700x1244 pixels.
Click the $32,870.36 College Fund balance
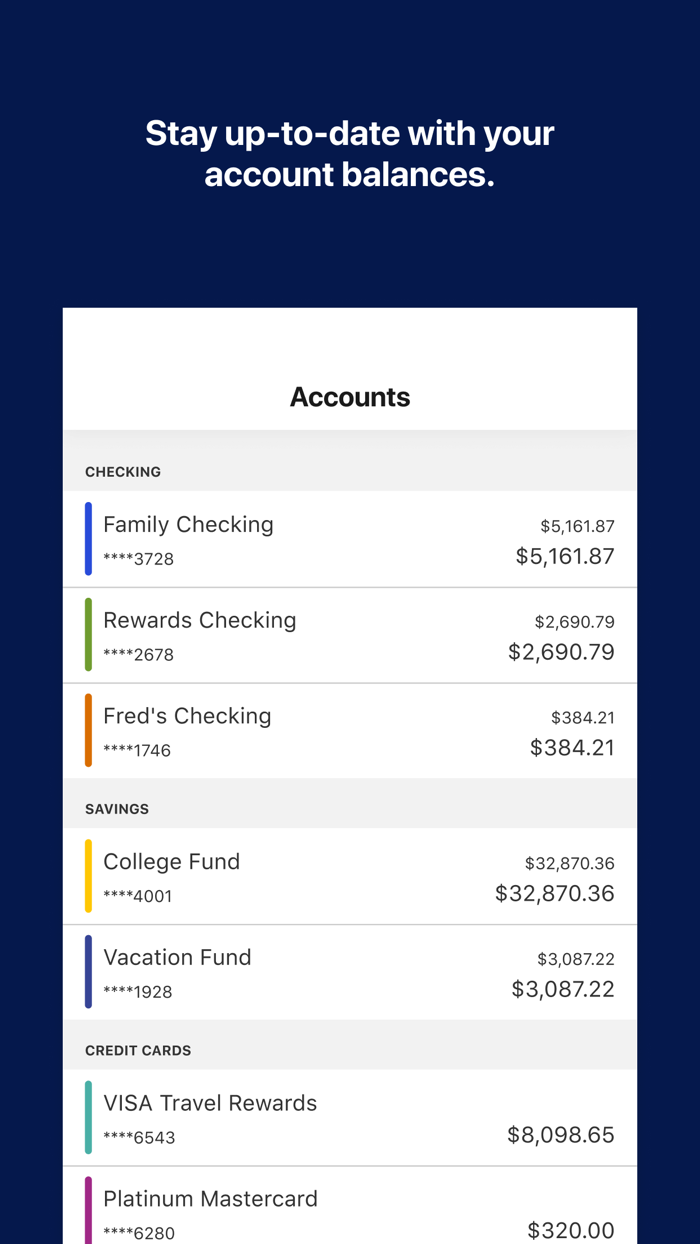tap(555, 893)
